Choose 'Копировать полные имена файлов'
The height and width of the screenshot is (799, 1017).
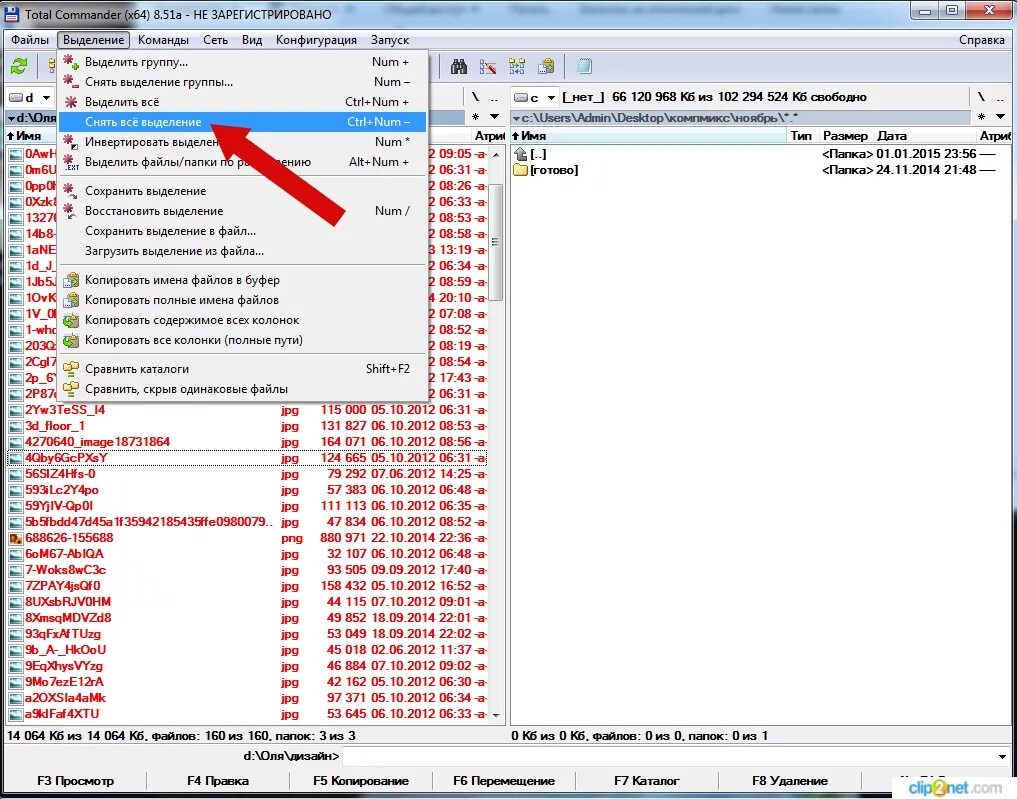(243, 300)
